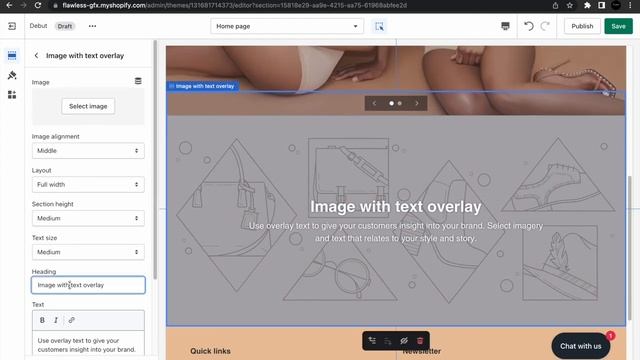Open the Text size dropdown
Image resolution: width=640 pixels, height=360 pixels.
(88, 252)
